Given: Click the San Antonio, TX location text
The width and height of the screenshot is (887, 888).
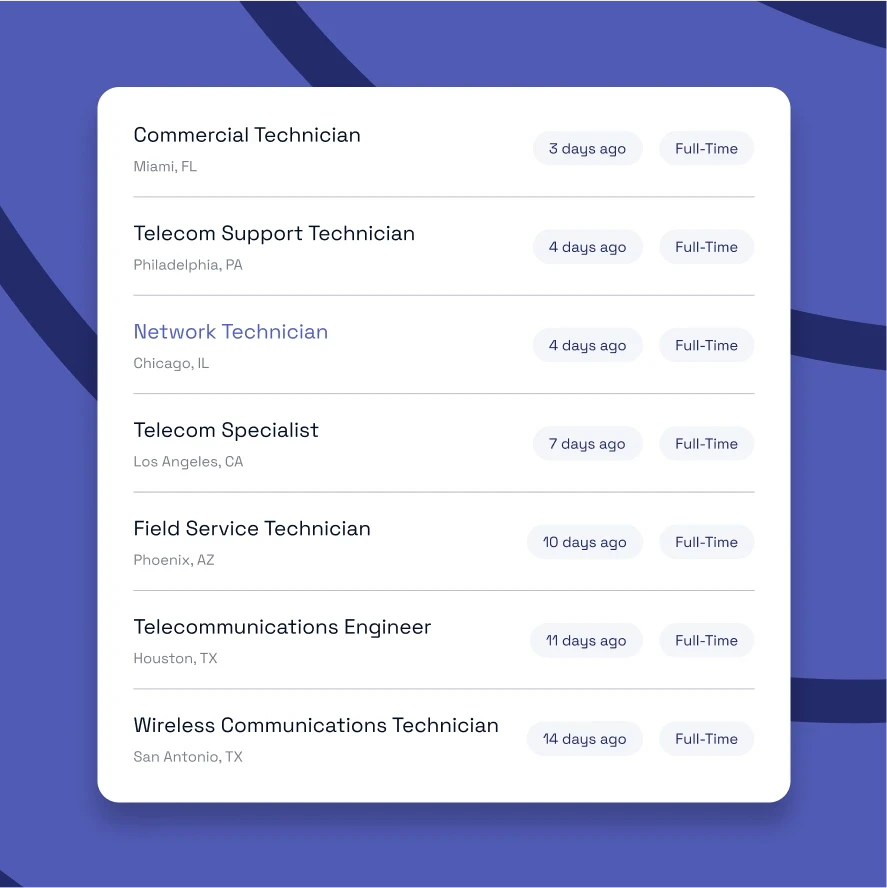Looking at the screenshot, I should click(x=188, y=757).
